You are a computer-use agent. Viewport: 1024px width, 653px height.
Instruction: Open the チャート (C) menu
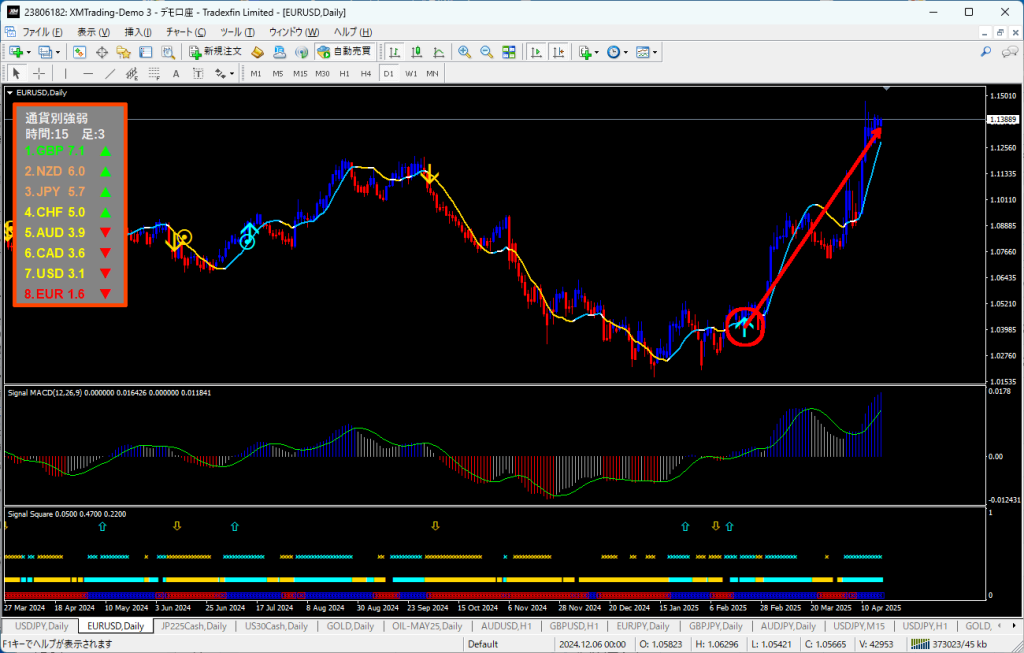click(185, 32)
